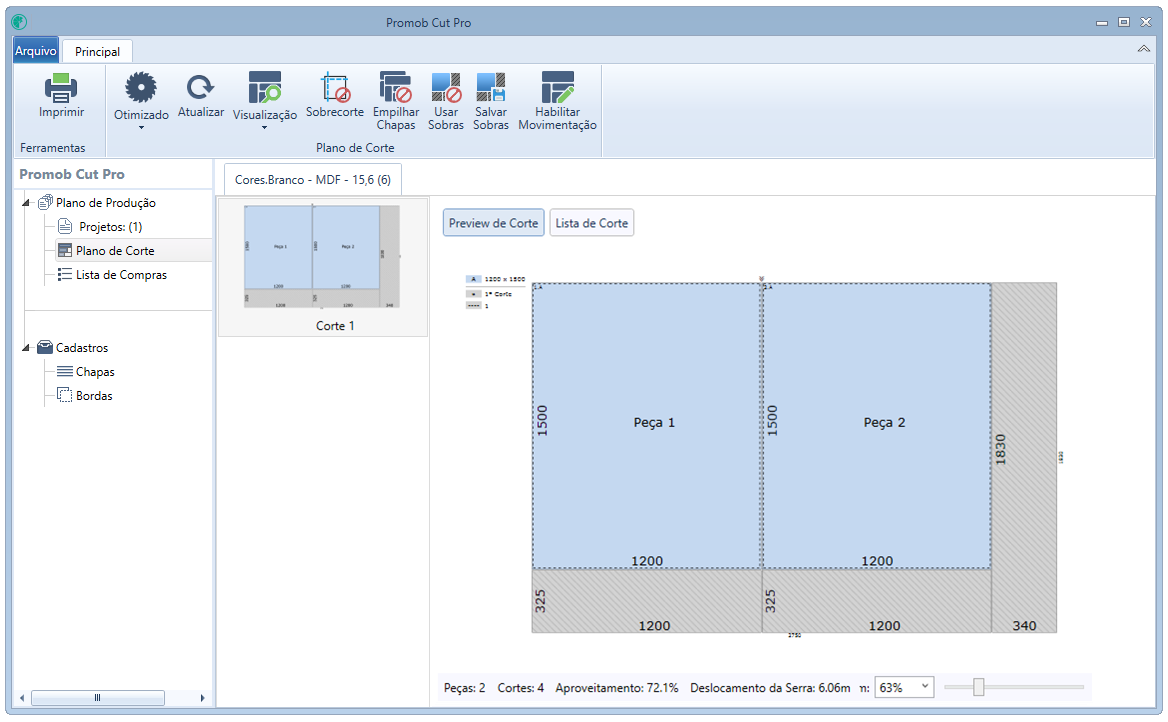This screenshot has height=722, width=1168.
Task: Open Chapas under Cadastros
Action: click(95, 372)
